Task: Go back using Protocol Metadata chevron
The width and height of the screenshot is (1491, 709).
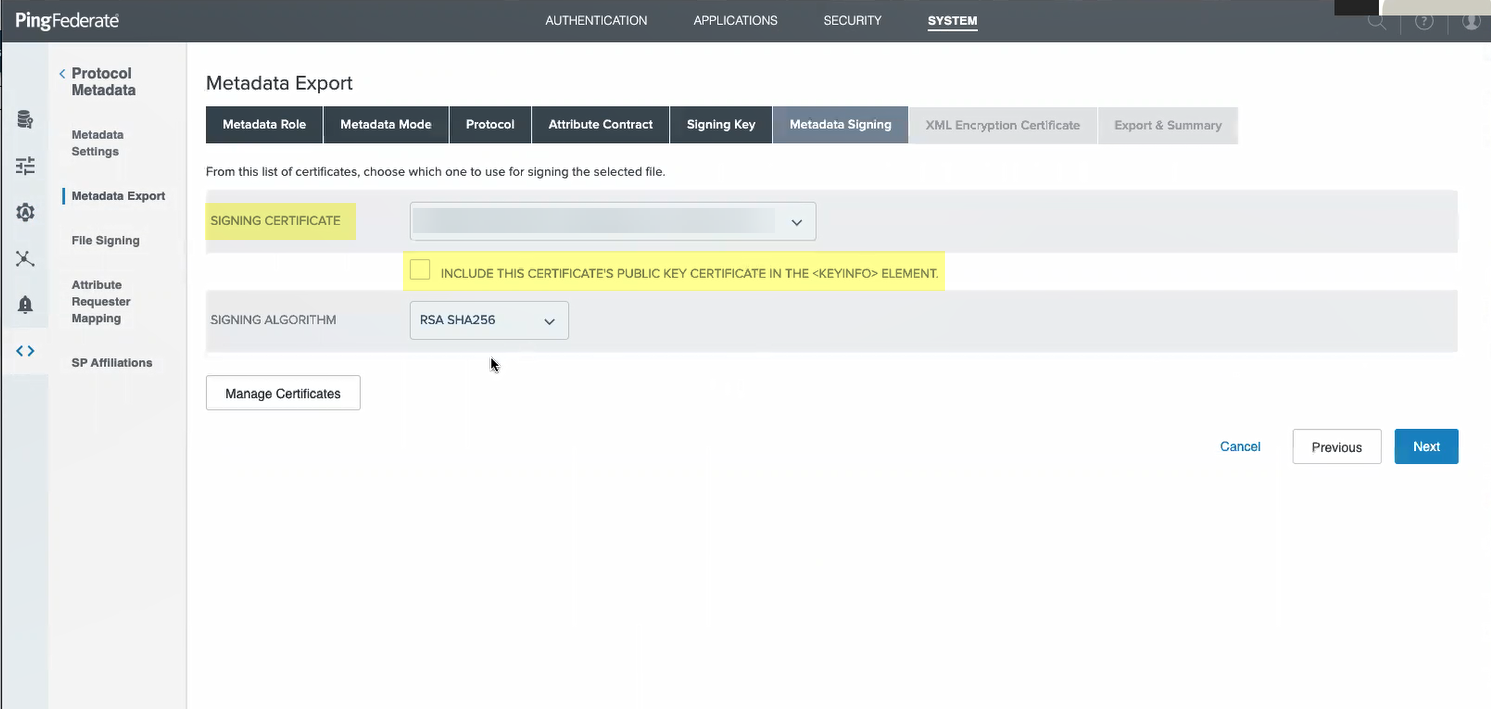Action: [x=62, y=74]
